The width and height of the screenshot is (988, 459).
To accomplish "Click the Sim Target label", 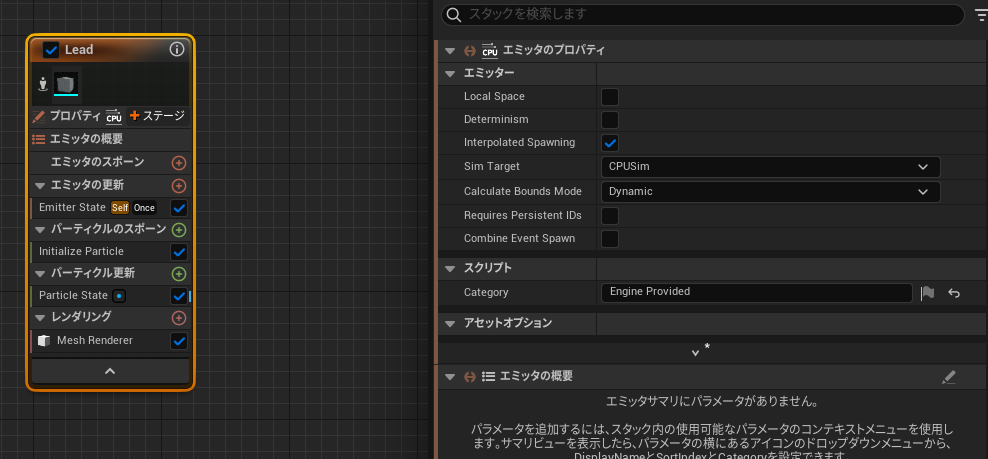I will point(491,166).
